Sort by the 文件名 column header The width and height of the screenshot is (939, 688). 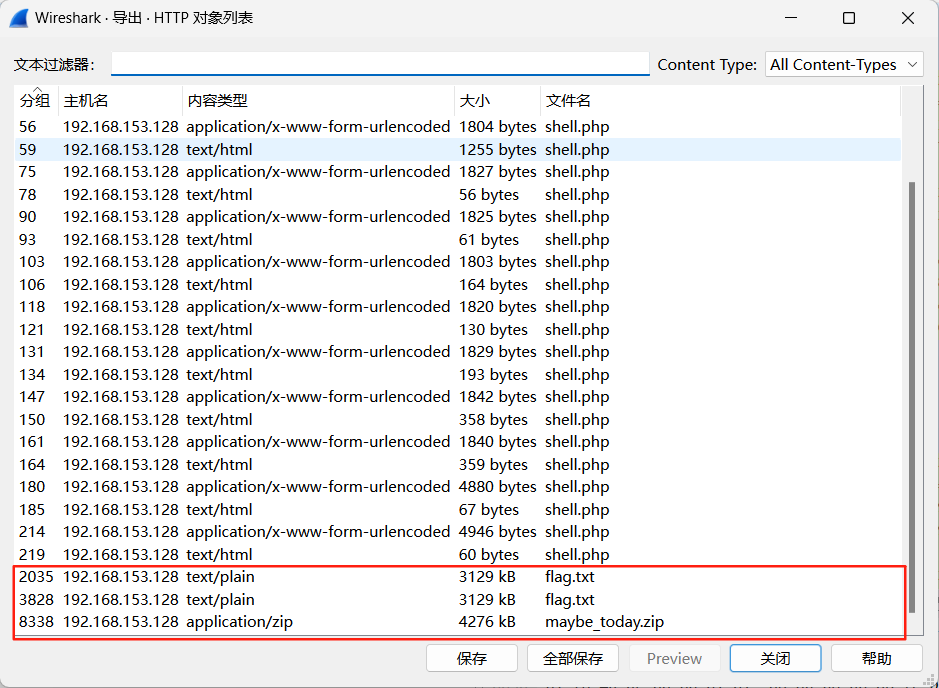coord(568,101)
